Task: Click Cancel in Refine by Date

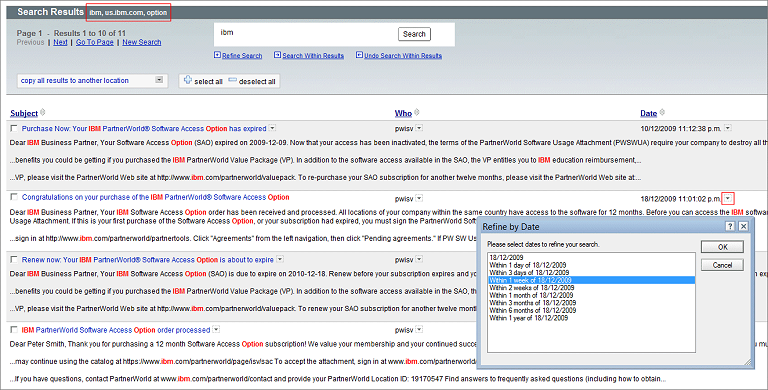Action: [722, 265]
